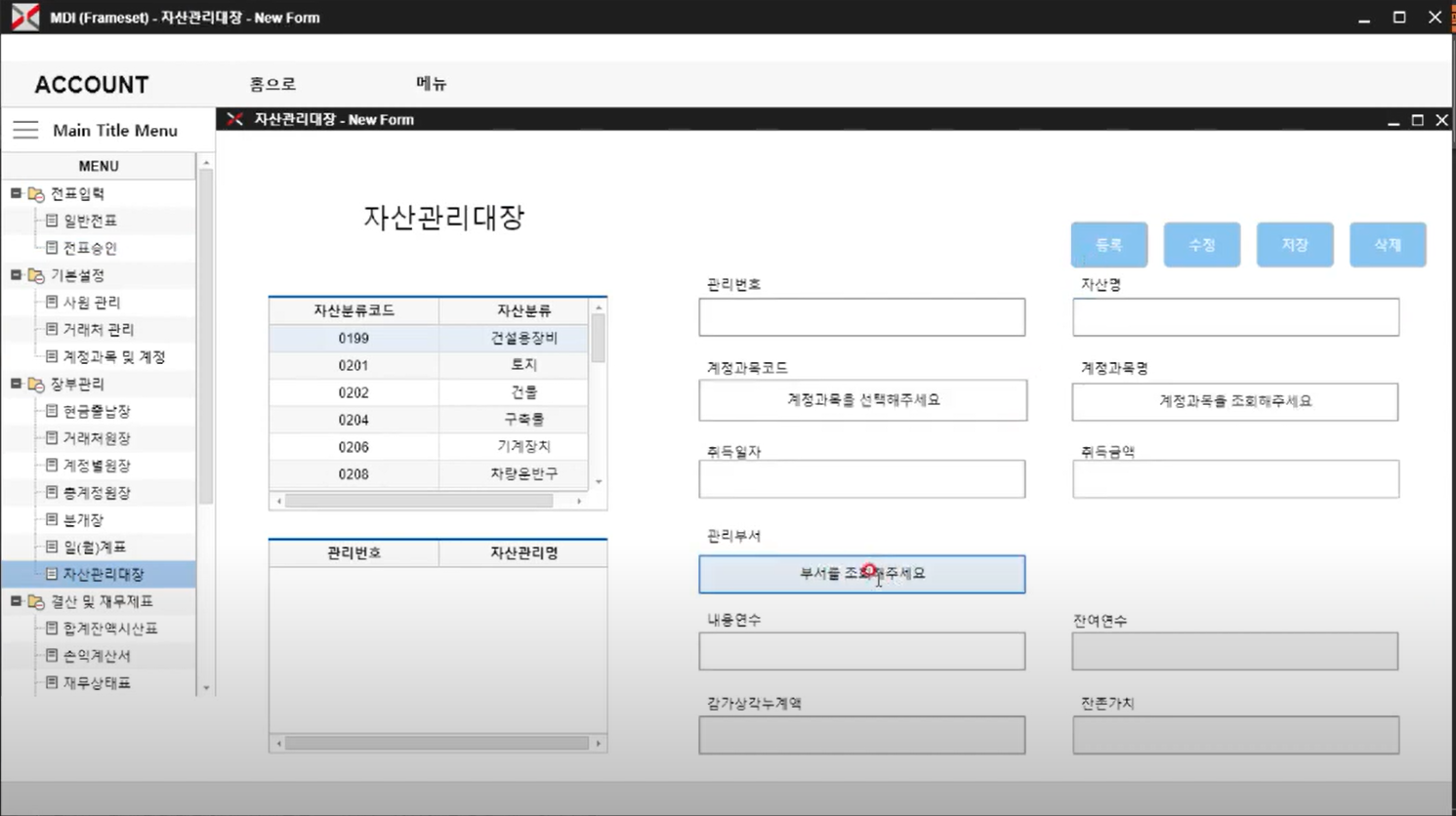Select the 0204 구축물 row
Viewport: 1456px width, 816px height.
pos(430,420)
